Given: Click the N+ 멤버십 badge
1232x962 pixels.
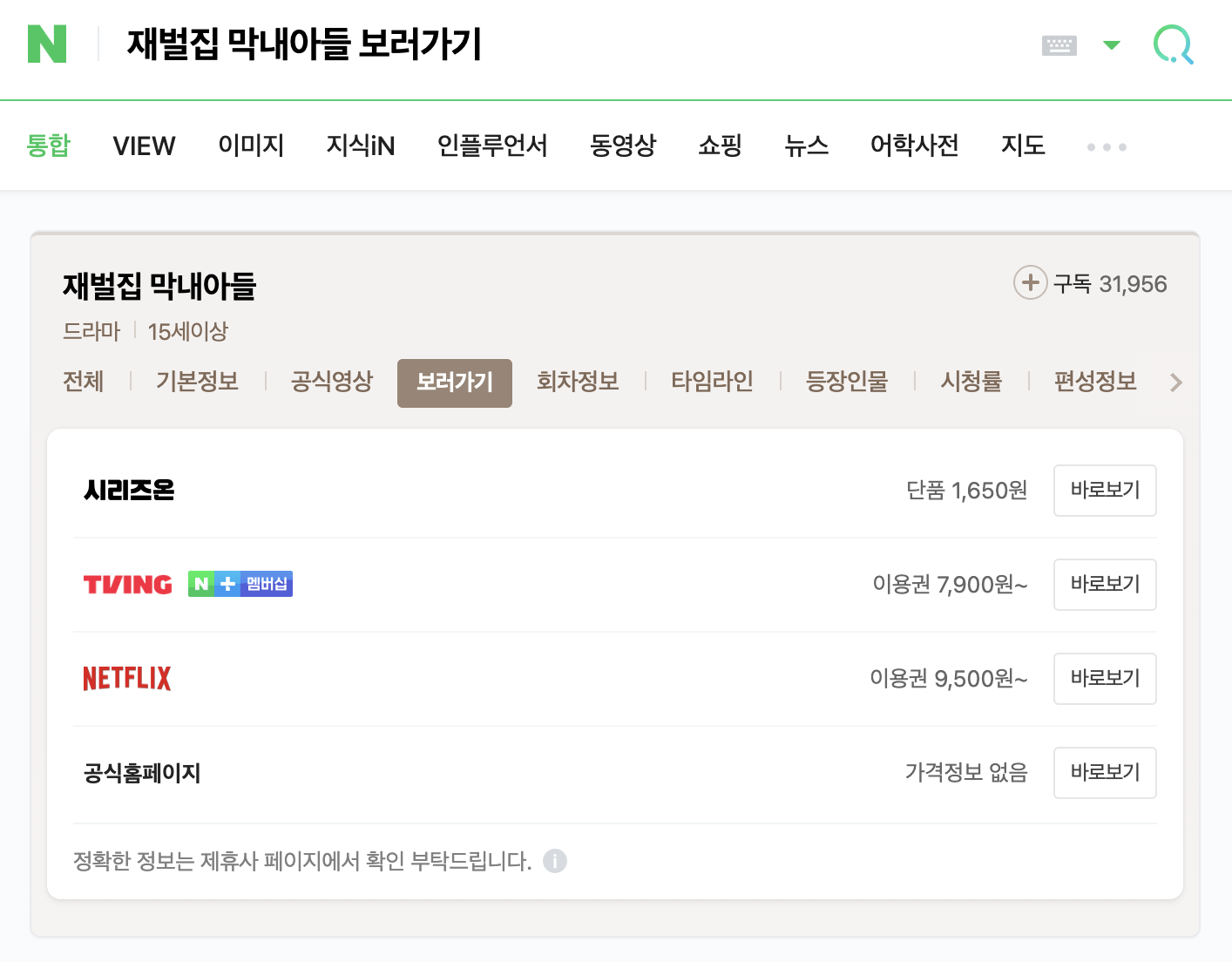Looking at the screenshot, I should [x=240, y=584].
